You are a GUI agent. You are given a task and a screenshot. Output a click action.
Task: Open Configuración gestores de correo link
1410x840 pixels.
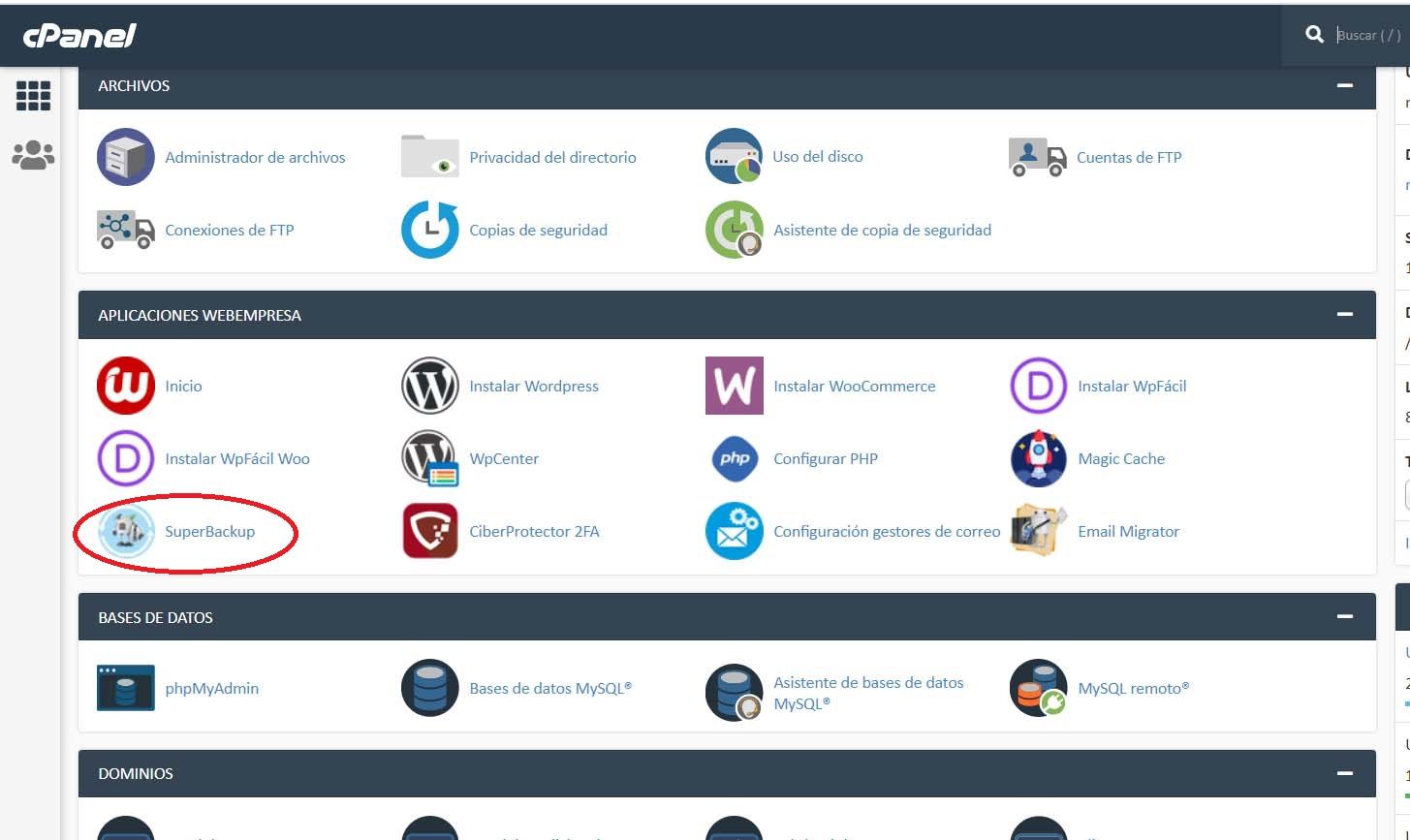[x=887, y=531]
